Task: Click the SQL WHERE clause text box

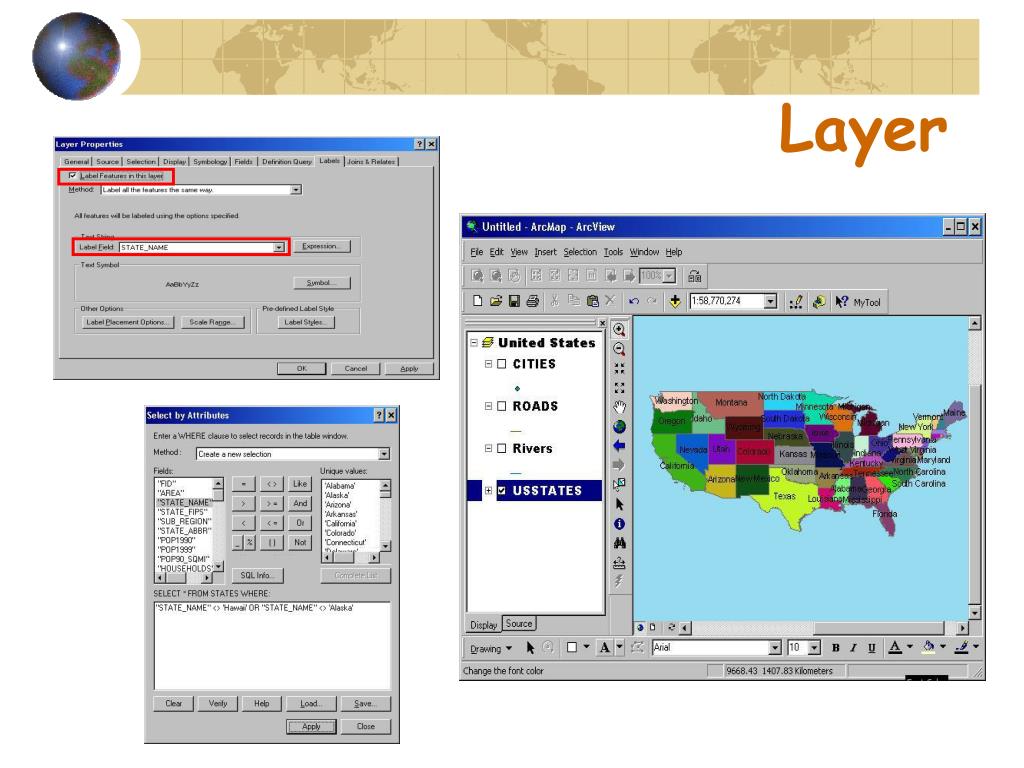Action: pos(272,646)
